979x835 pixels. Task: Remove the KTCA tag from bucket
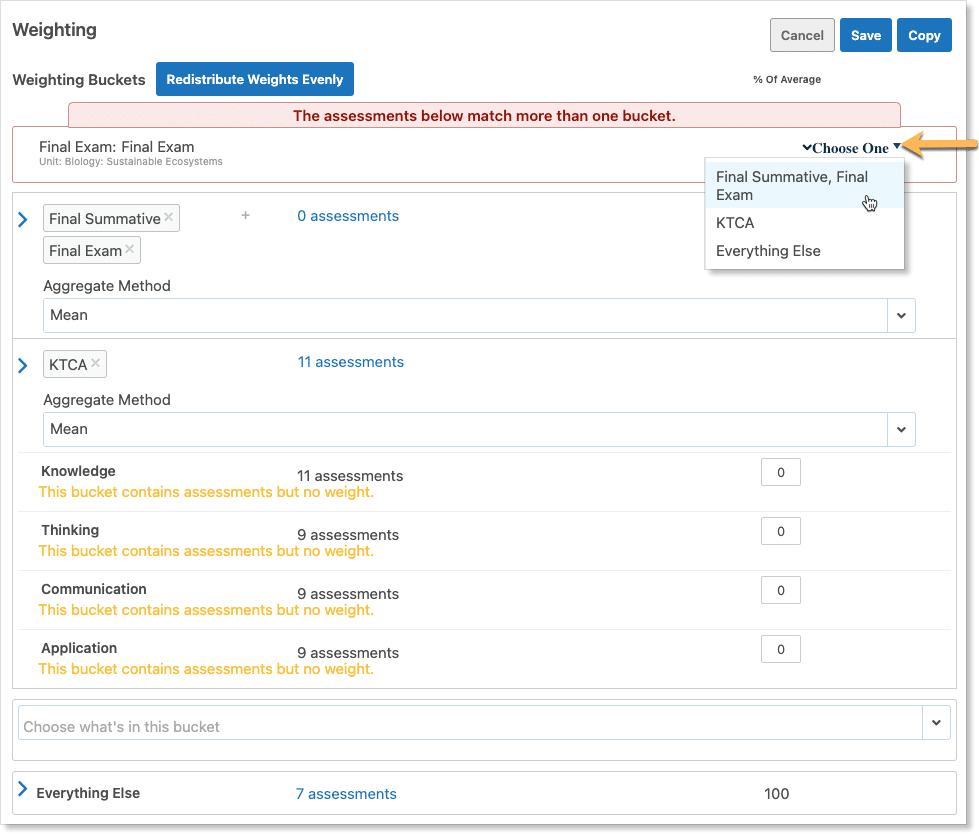pyautogui.click(x=96, y=364)
